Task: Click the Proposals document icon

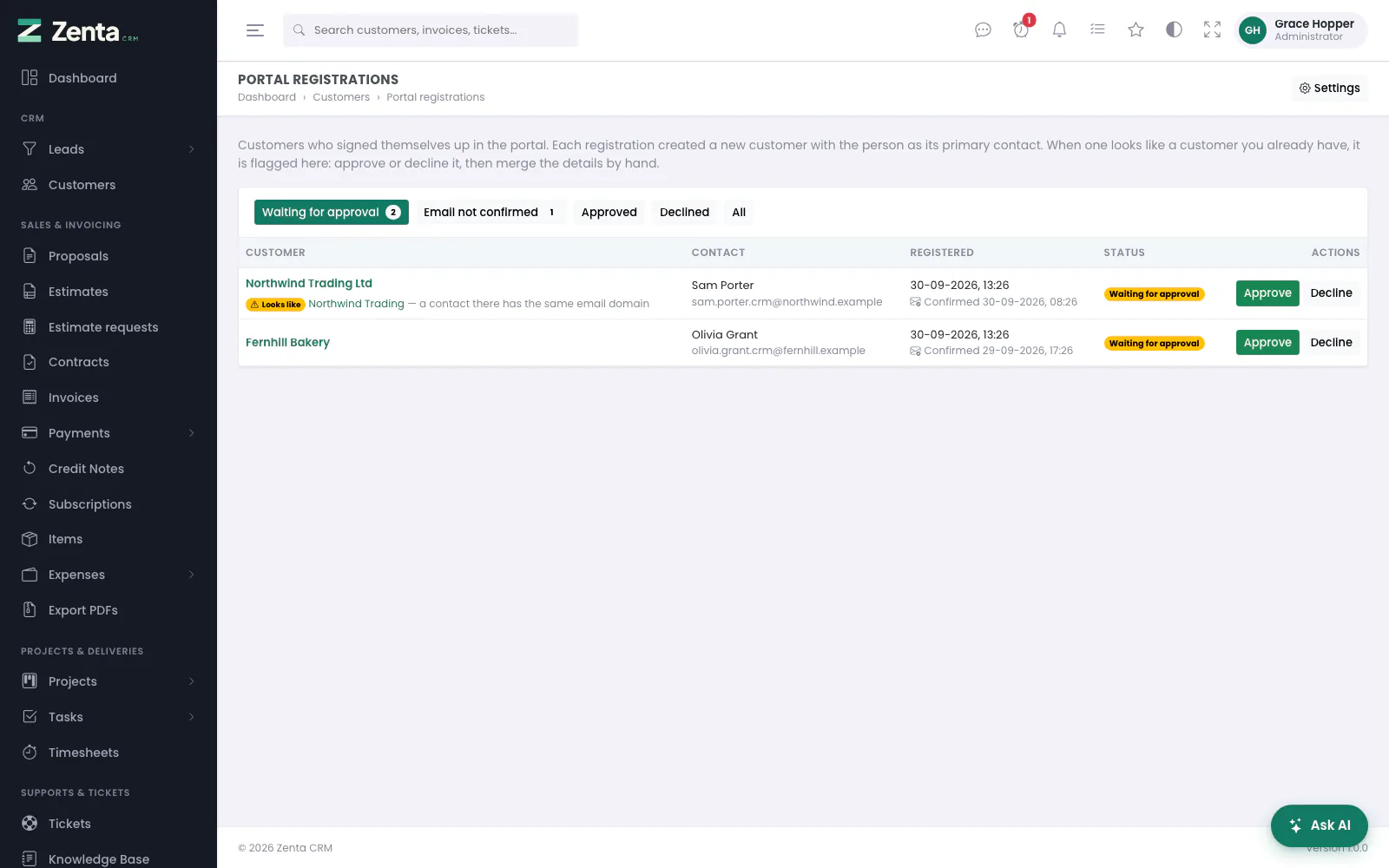Action: [x=30, y=256]
